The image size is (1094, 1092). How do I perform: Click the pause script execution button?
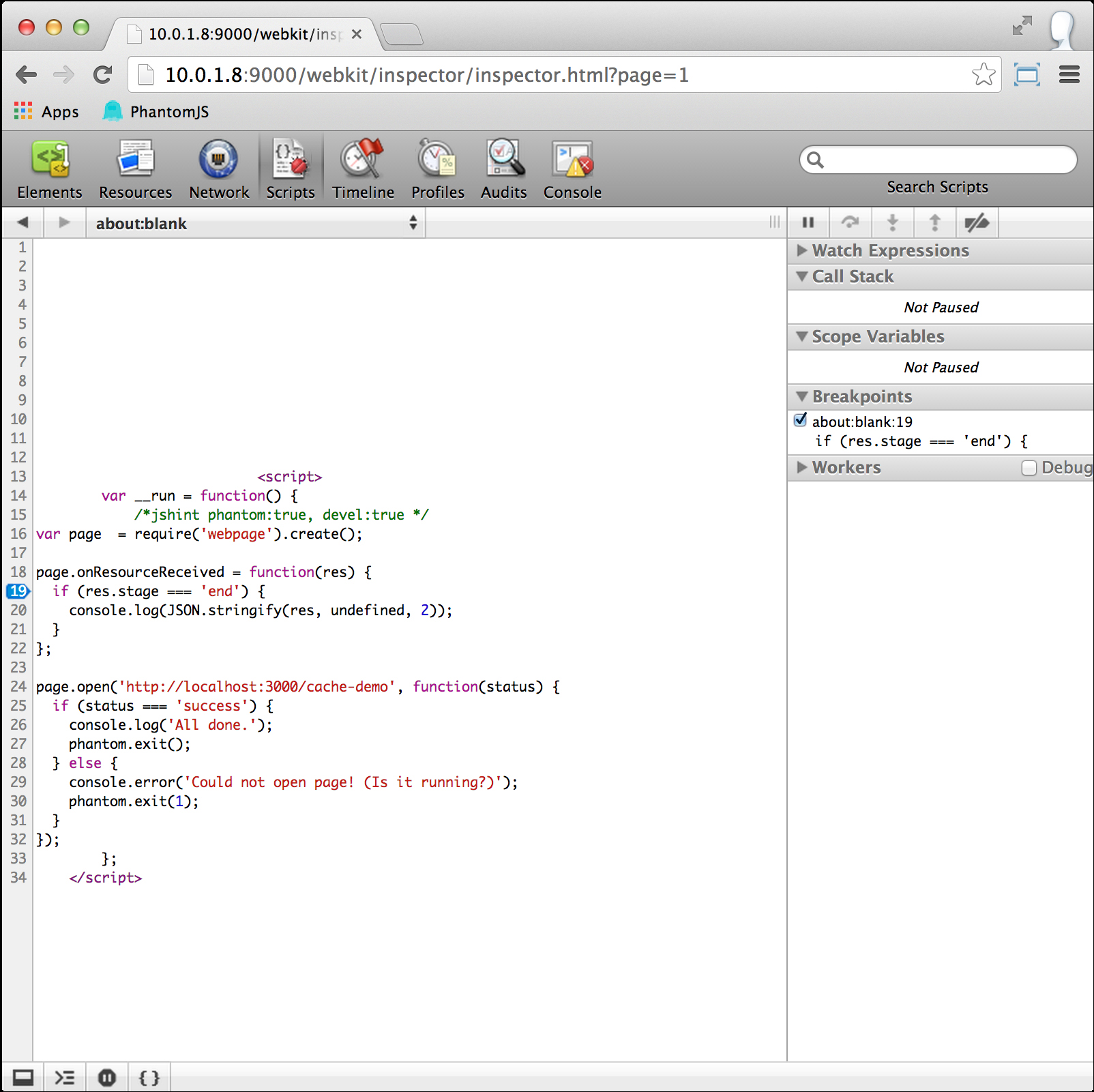click(808, 222)
